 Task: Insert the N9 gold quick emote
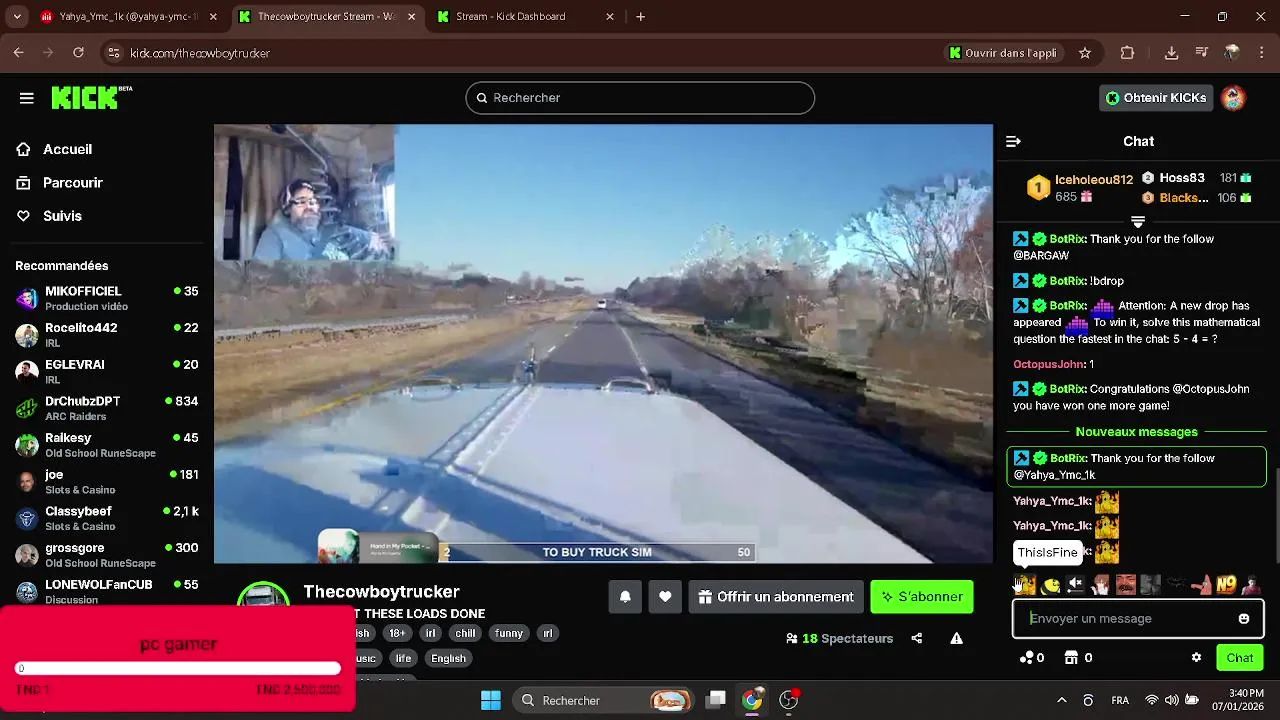1226,585
